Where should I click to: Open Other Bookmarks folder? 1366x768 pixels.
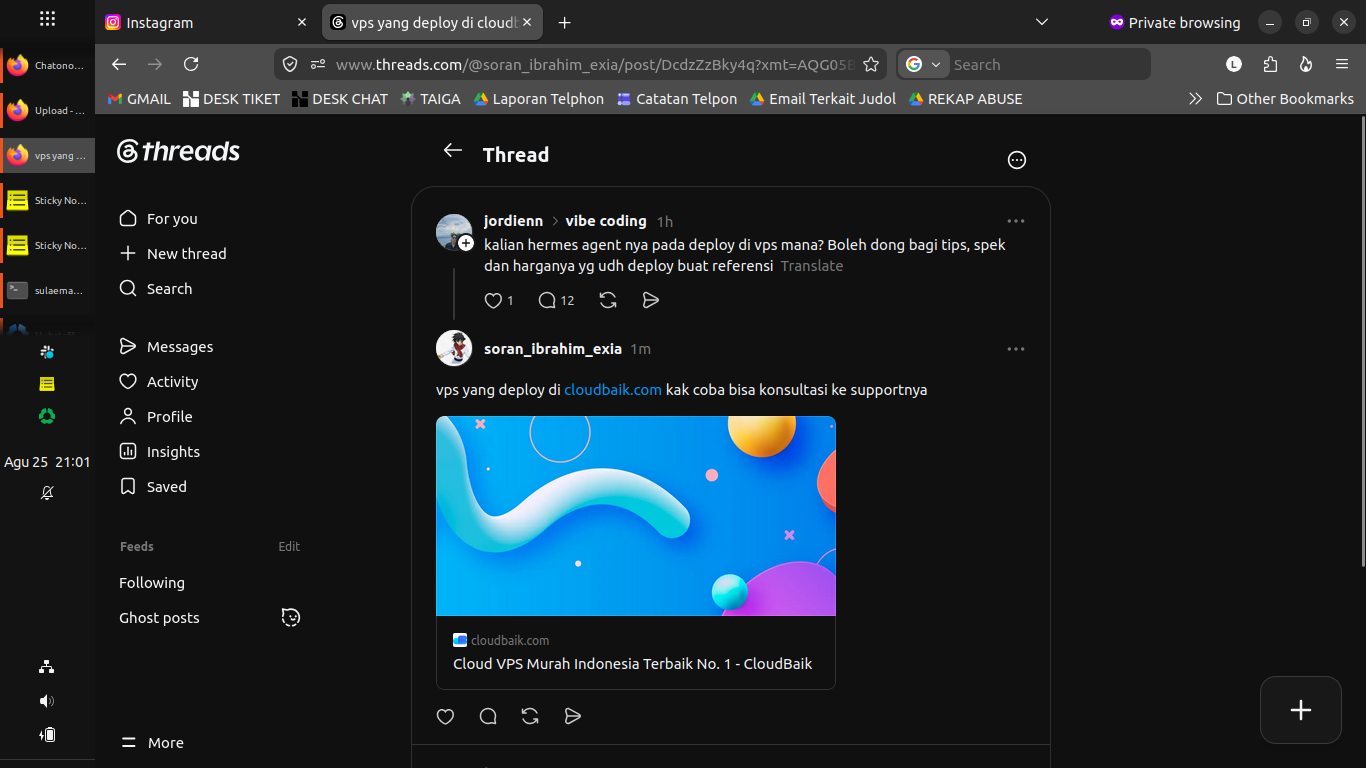pyautogui.click(x=1285, y=99)
